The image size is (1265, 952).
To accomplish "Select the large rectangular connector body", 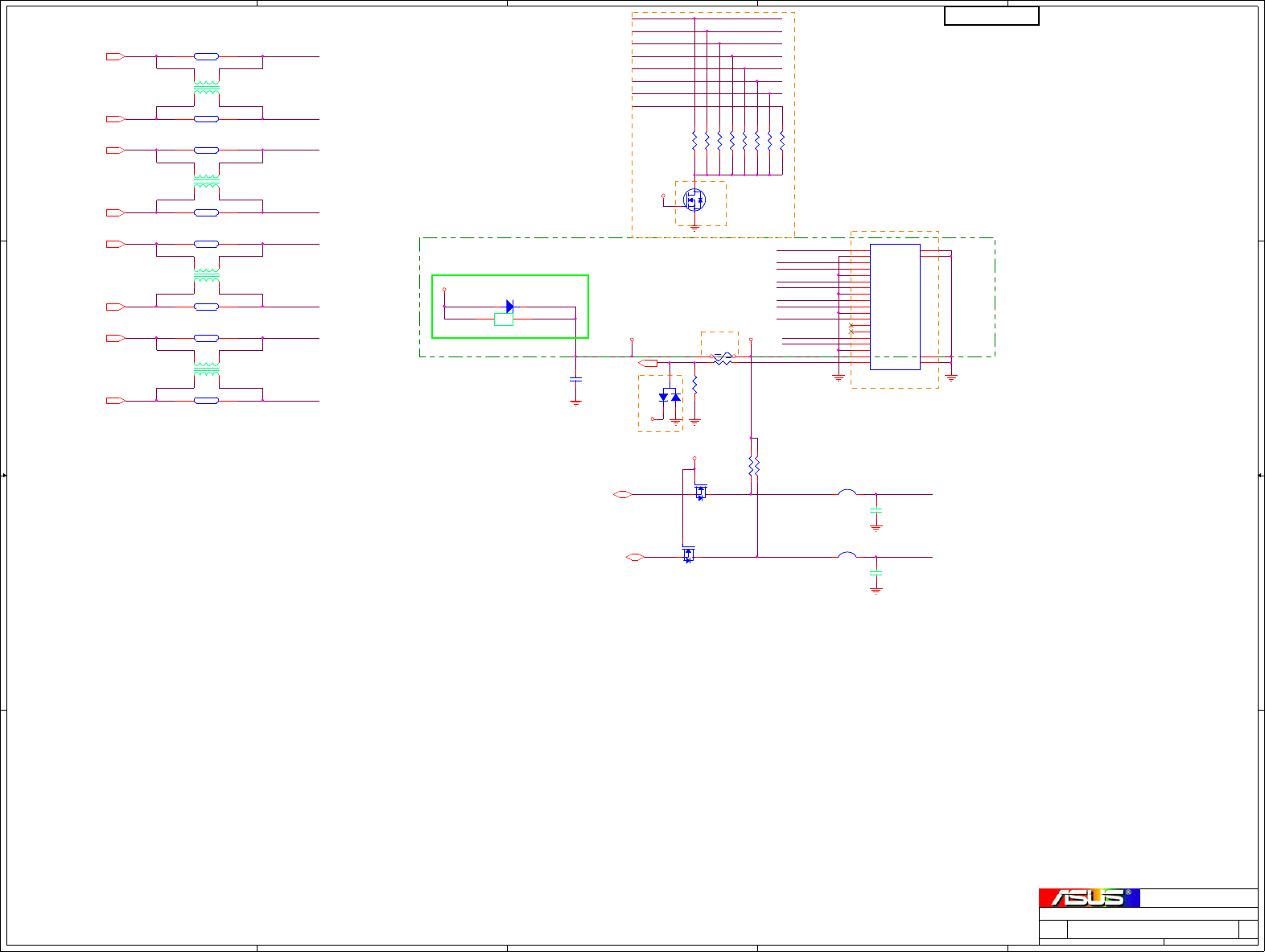I will point(895,307).
